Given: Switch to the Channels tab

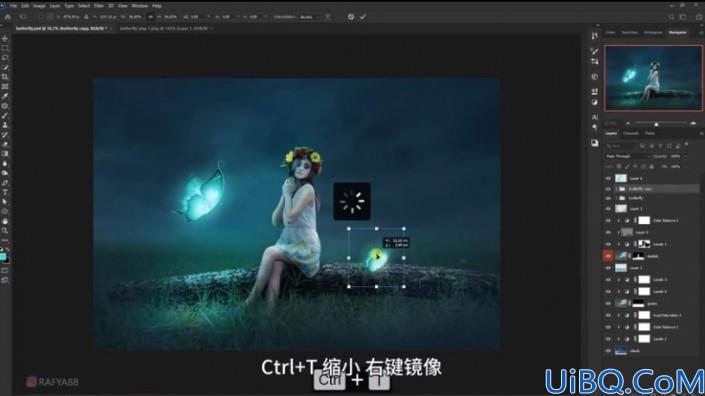Looking at the screenshot, I should click(x=630, y=133).
